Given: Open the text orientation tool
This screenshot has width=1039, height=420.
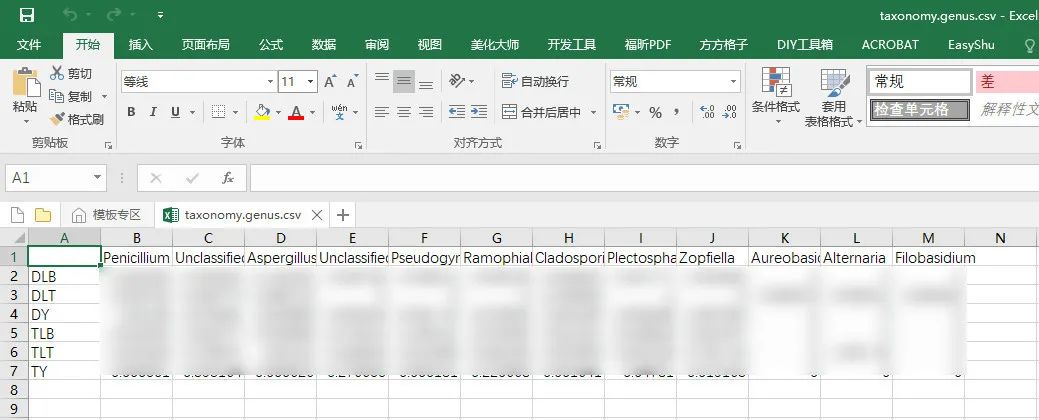Looking at the screenshot, I should tap(457, 81).
